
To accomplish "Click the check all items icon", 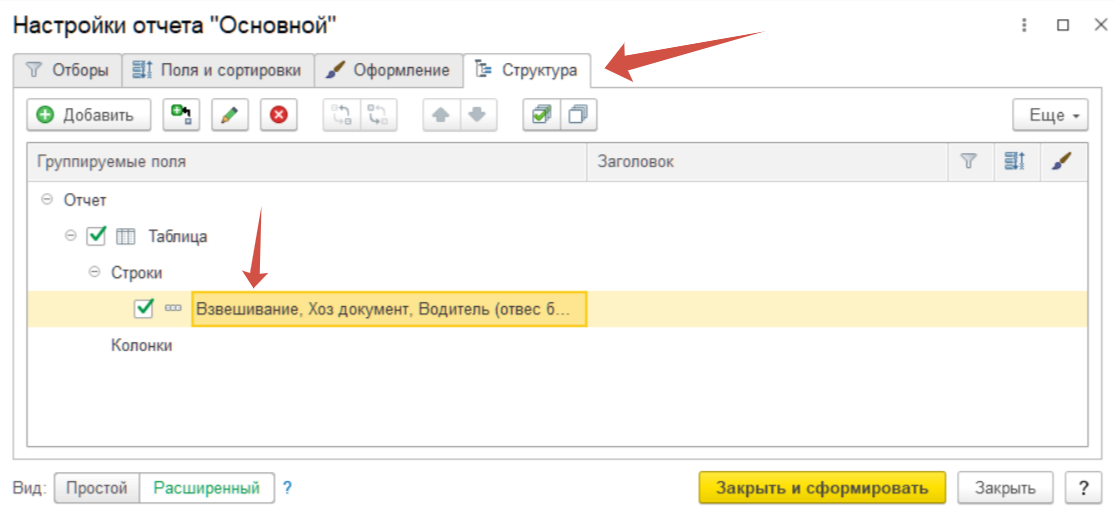I will 541,115.
